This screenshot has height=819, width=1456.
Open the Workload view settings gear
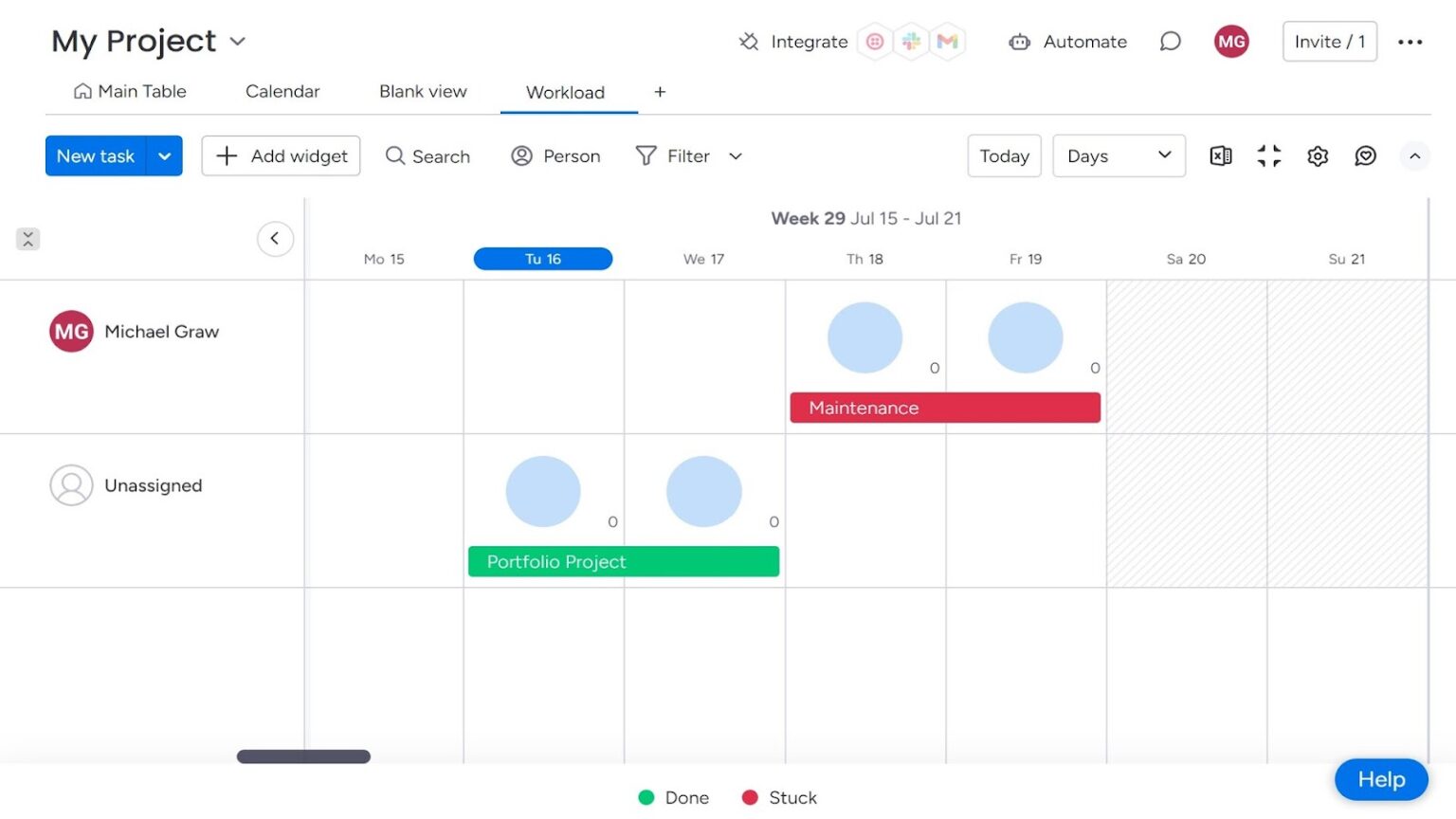1318,155
